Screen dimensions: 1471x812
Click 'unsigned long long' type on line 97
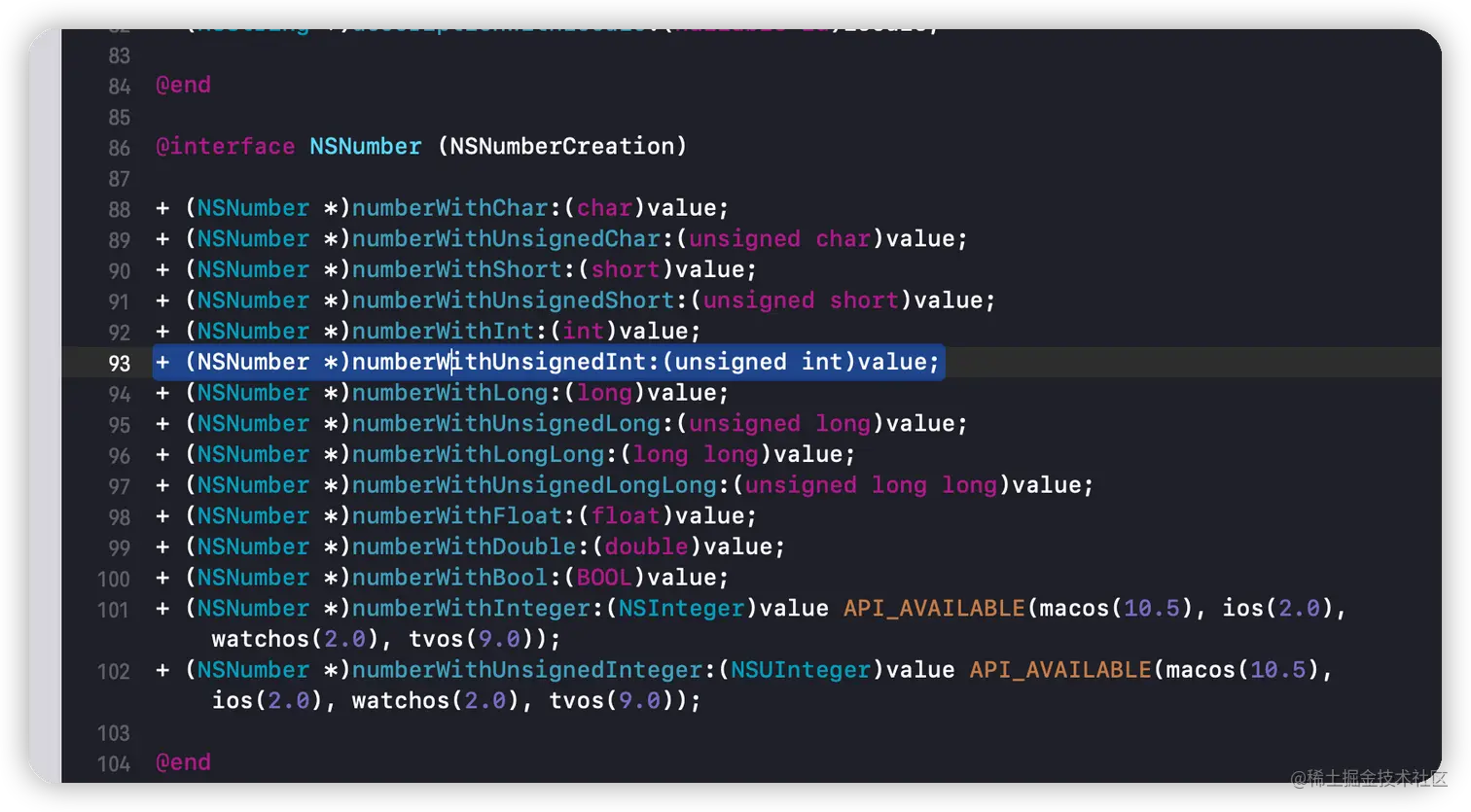(871, 485)
